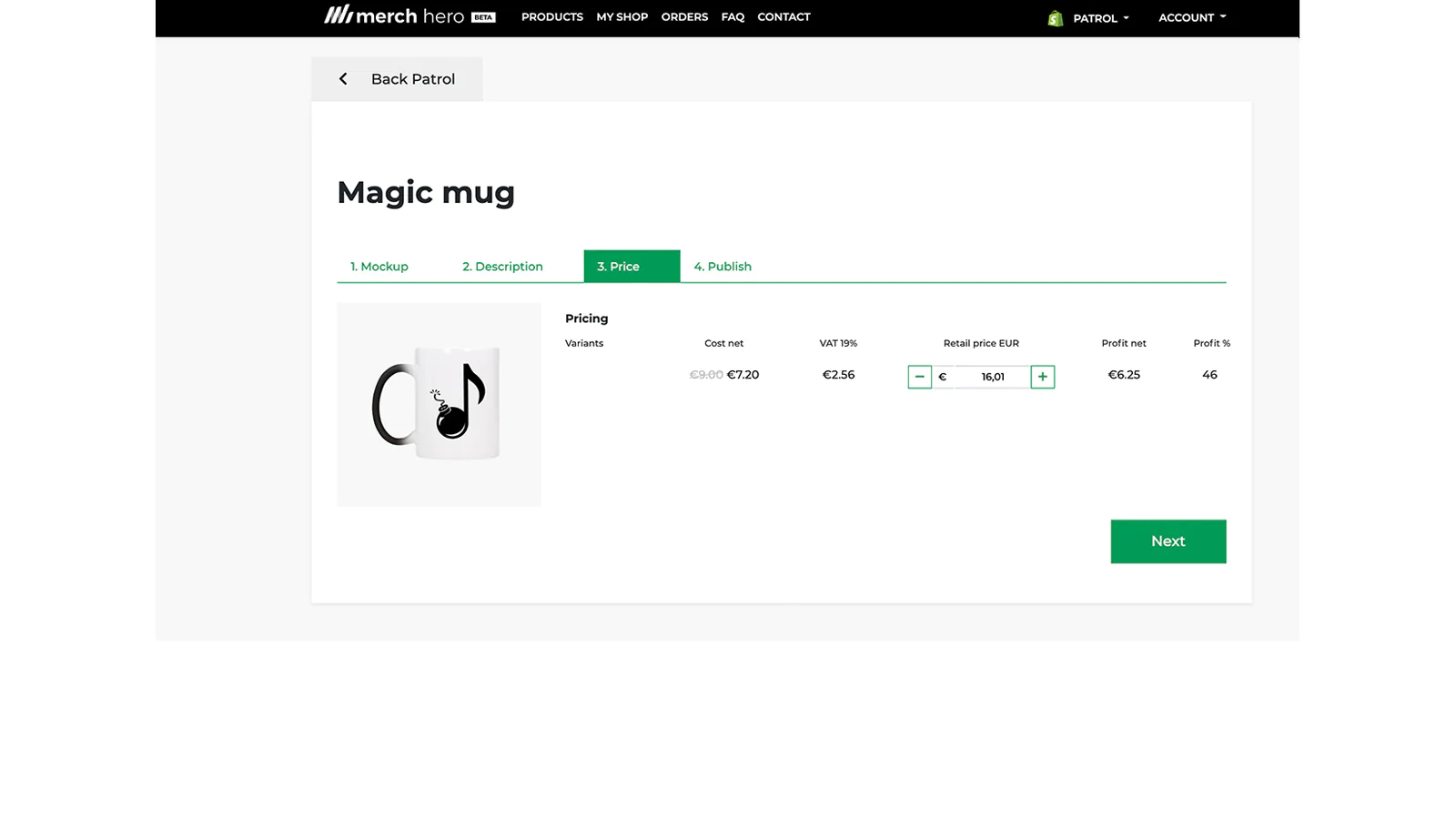
Task: Open the FAQ page
Action: point(733,16)
